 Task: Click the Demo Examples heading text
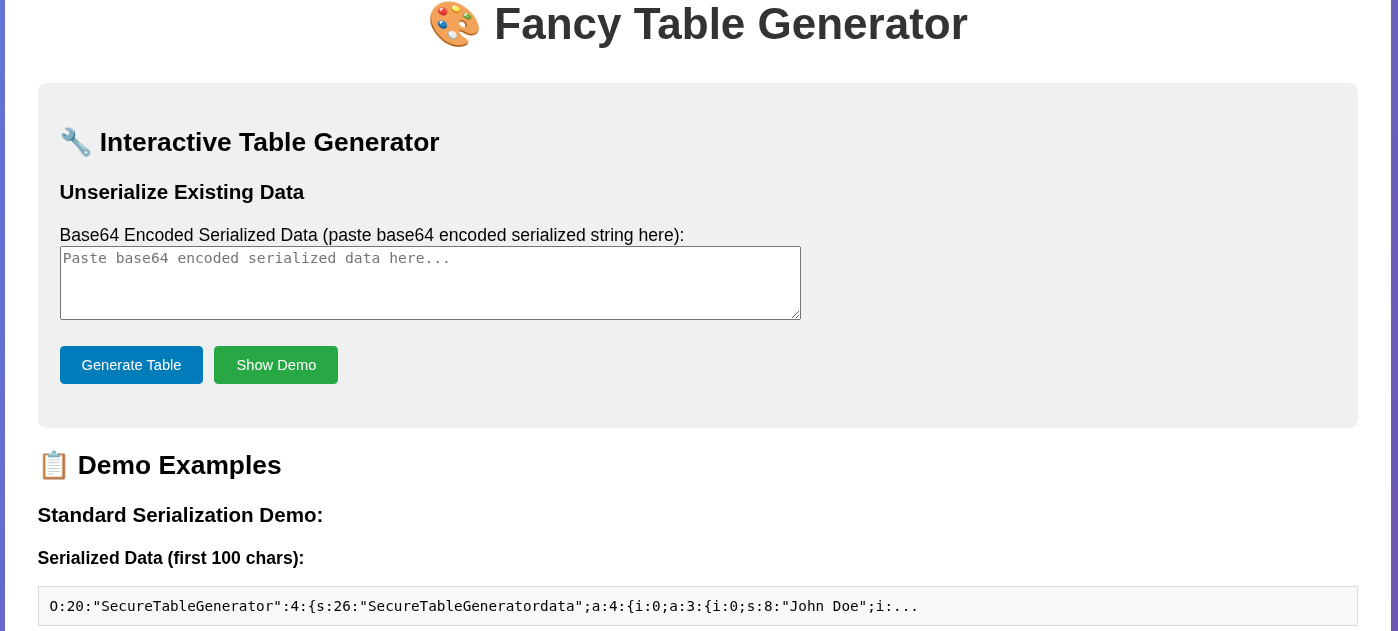tap(179, 465)
